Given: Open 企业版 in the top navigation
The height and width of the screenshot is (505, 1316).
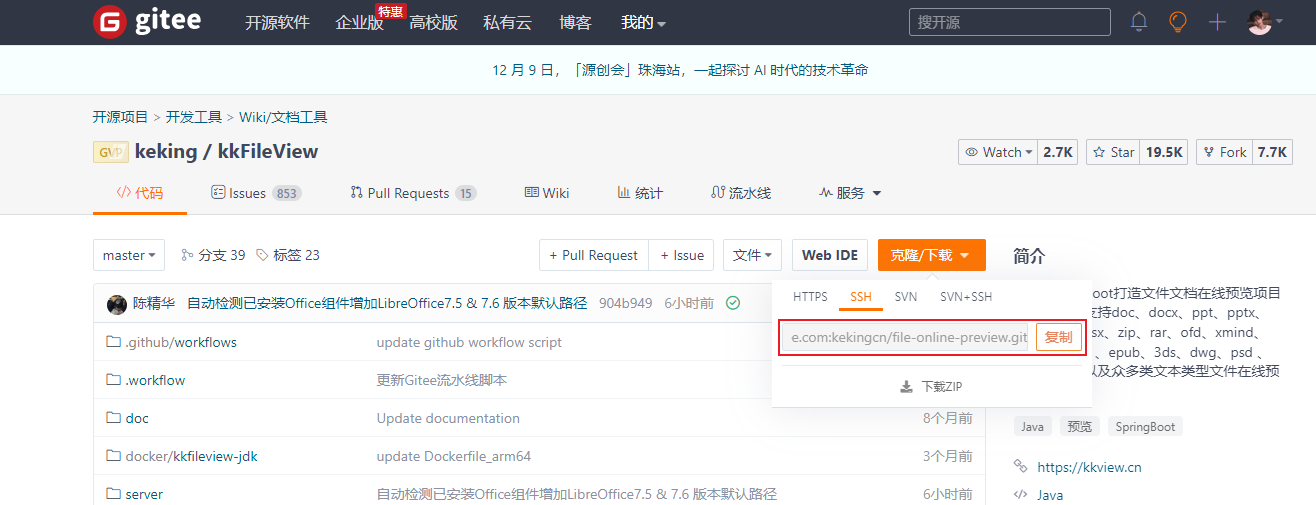Looking at the screenshot, I should point(360,22).
